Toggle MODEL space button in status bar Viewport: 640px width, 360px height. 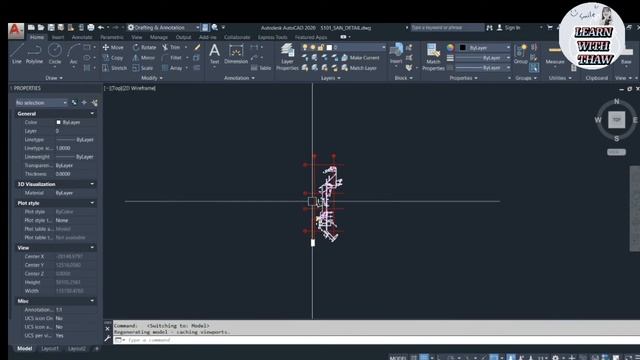tap(398, 357)
